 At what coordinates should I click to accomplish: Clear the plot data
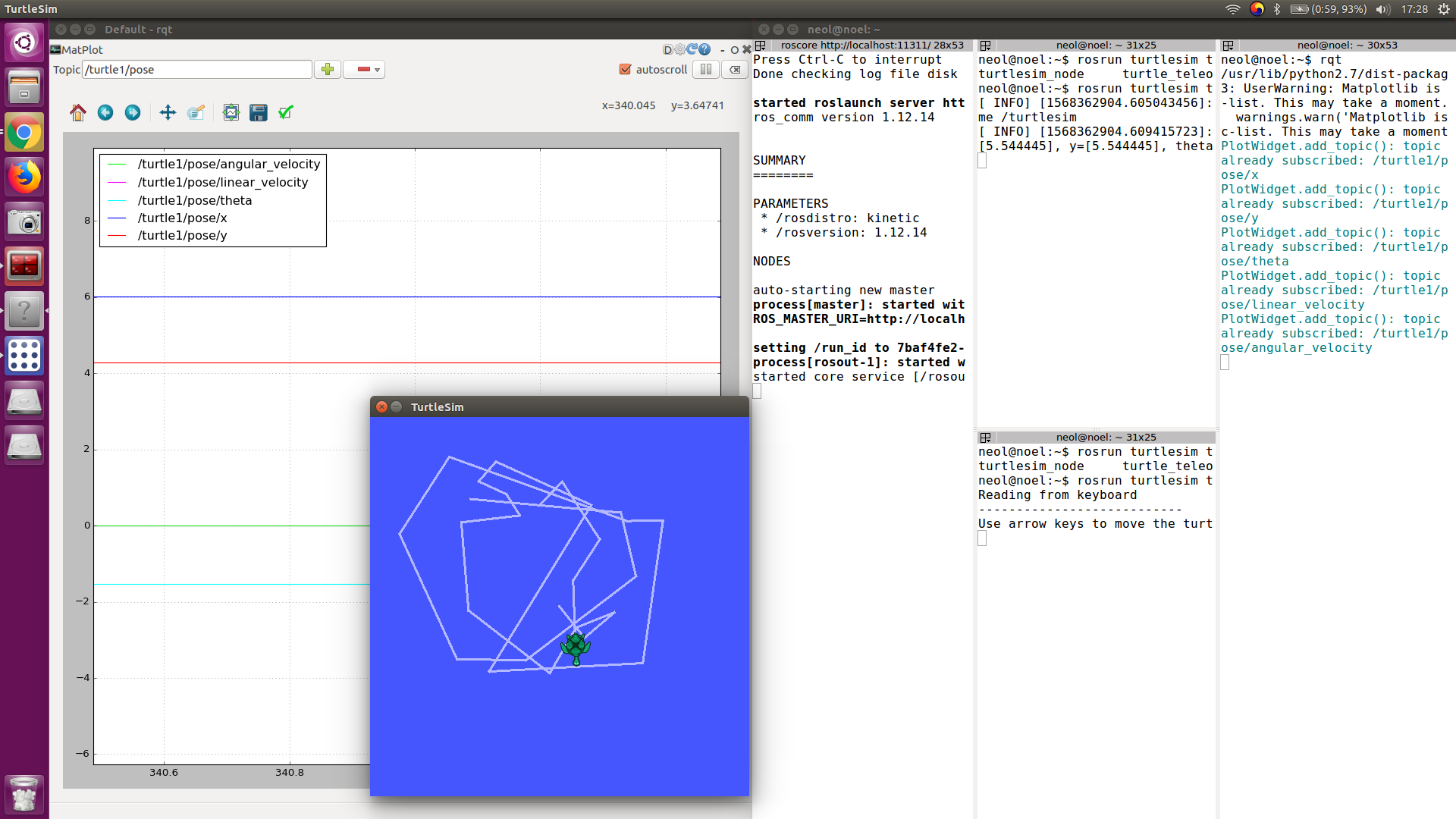pyautogui.click(x=734, y=70)
